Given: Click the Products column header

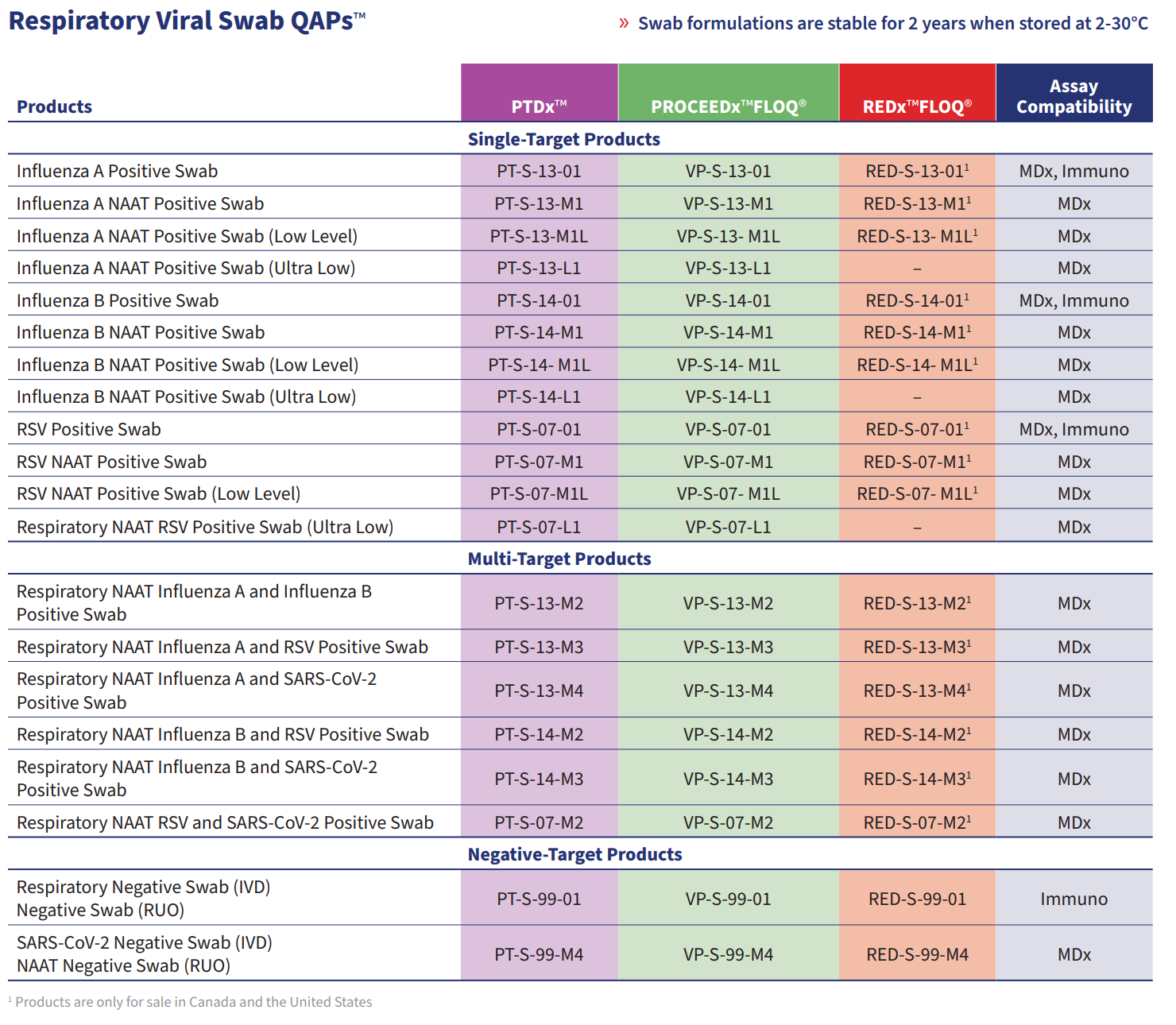Looking at the screenshot, I should click(x=54, y=106).
